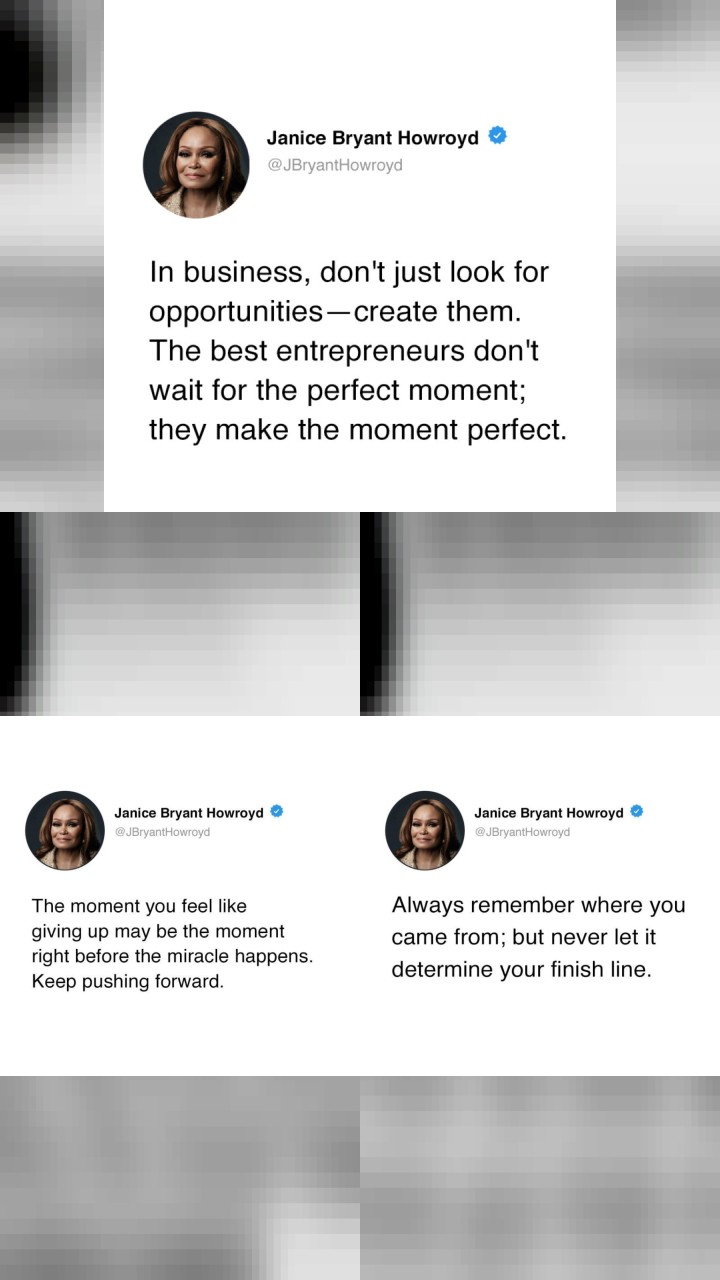Open blurred image left of the top tweet
The width and height of the screenshot is (720, 1280).
(52, 256)
